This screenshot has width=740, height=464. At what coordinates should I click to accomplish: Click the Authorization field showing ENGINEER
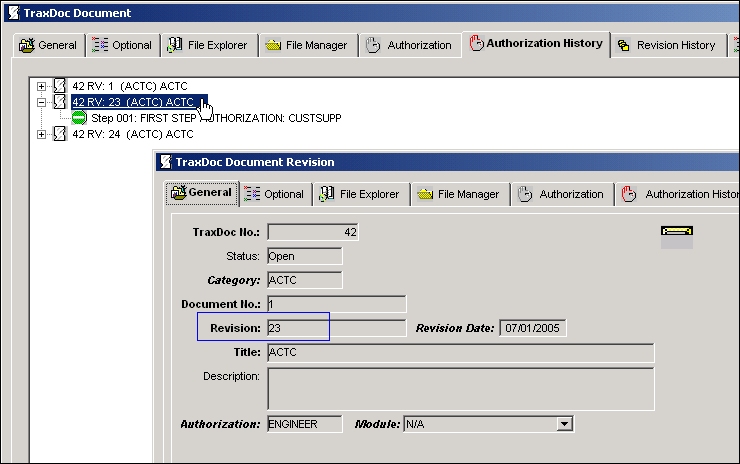(x=305, y=424)
